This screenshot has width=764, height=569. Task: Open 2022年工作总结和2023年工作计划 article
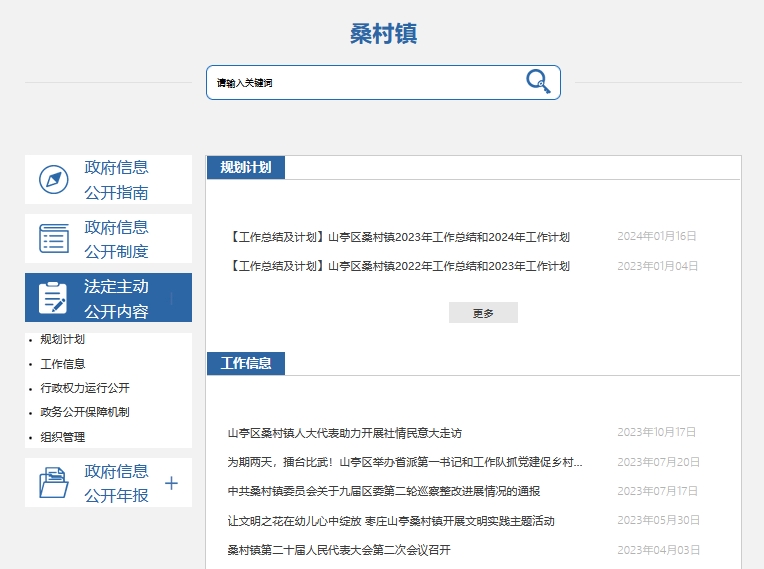[x=399, y=266]
